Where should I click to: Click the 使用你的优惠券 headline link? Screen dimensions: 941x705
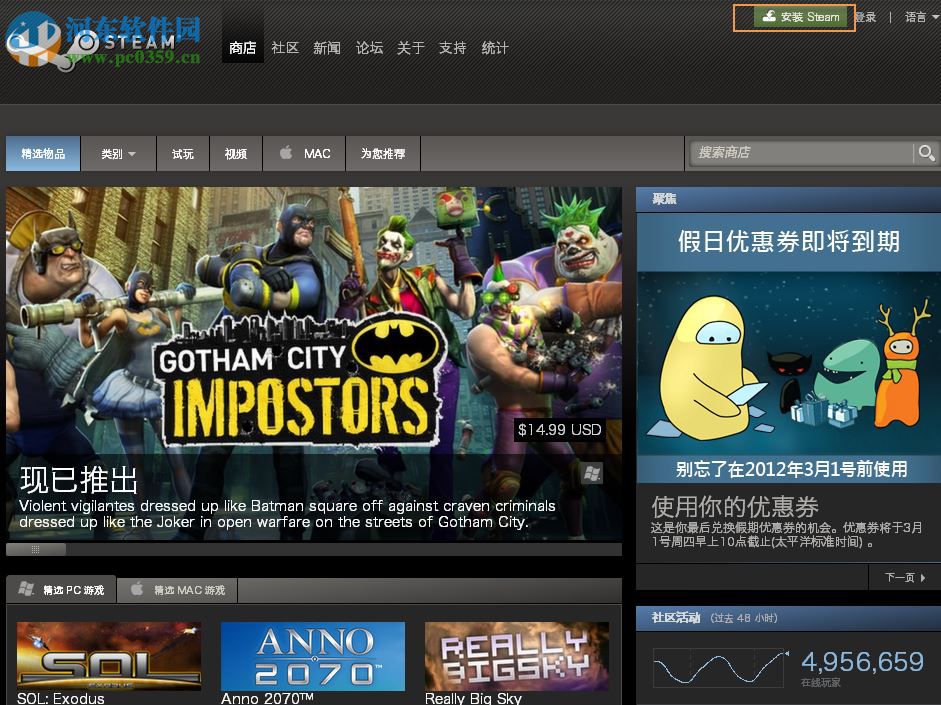(x=735, y=506)
